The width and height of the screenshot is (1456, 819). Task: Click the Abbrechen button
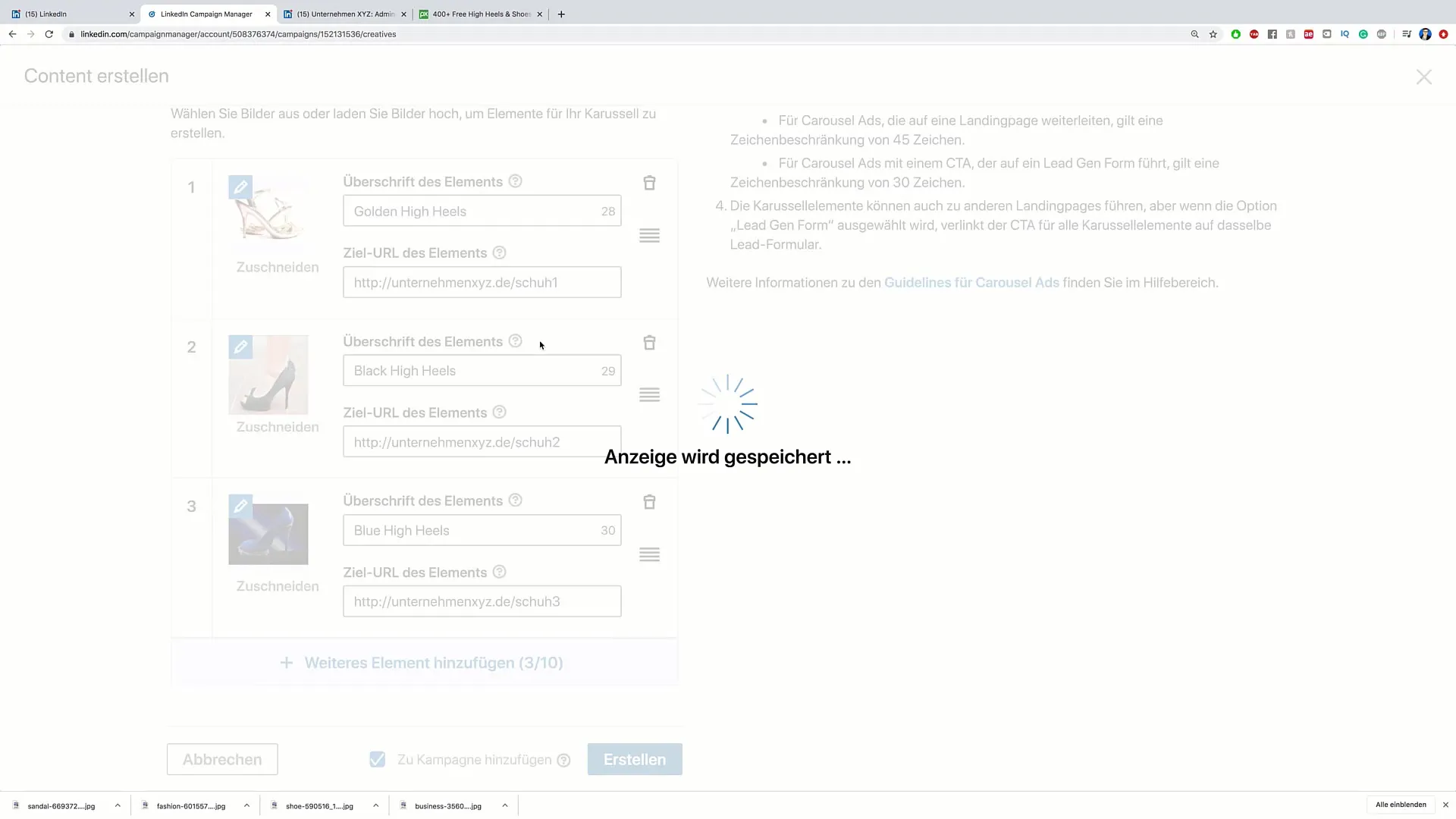pyautogui.click(x=222, y=759)
